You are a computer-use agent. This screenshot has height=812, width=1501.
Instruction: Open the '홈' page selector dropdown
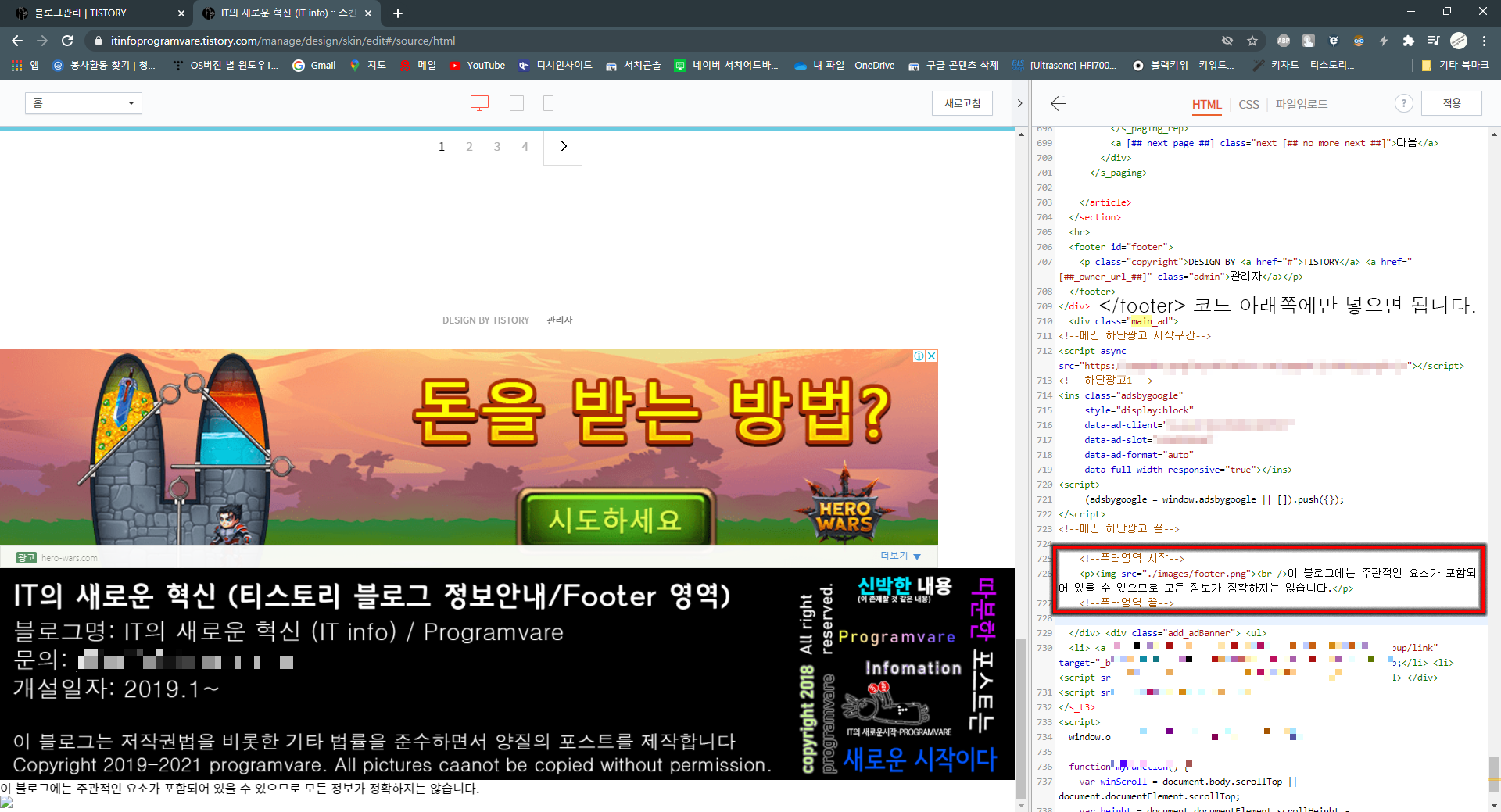pos(84,103)
